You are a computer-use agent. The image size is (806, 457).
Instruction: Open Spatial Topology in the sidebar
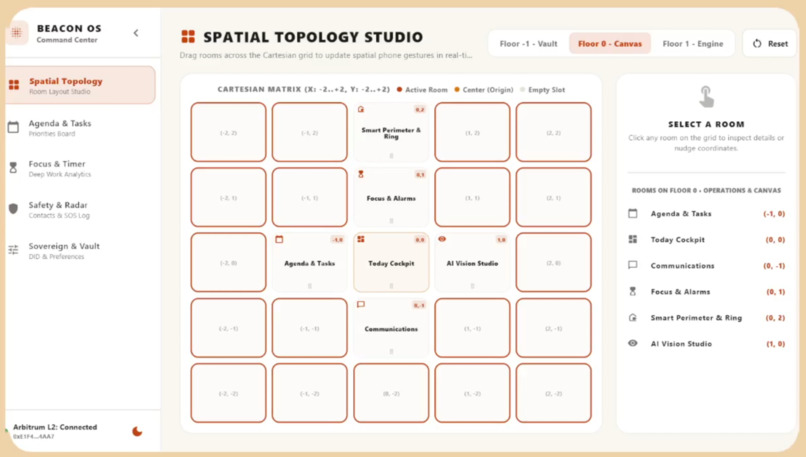81,85
